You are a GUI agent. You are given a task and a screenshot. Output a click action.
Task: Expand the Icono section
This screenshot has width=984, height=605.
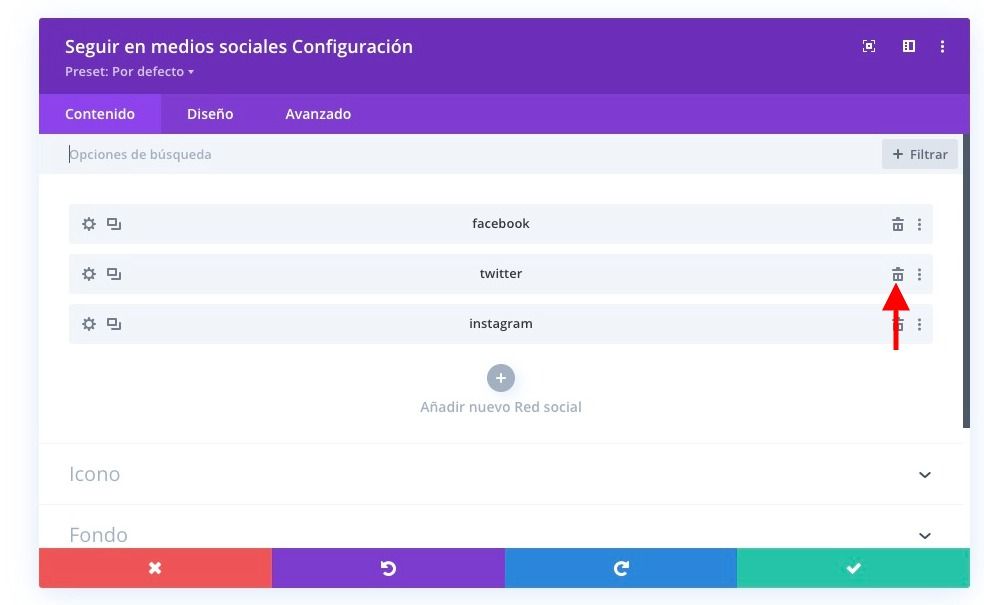(x=500, y=474)
